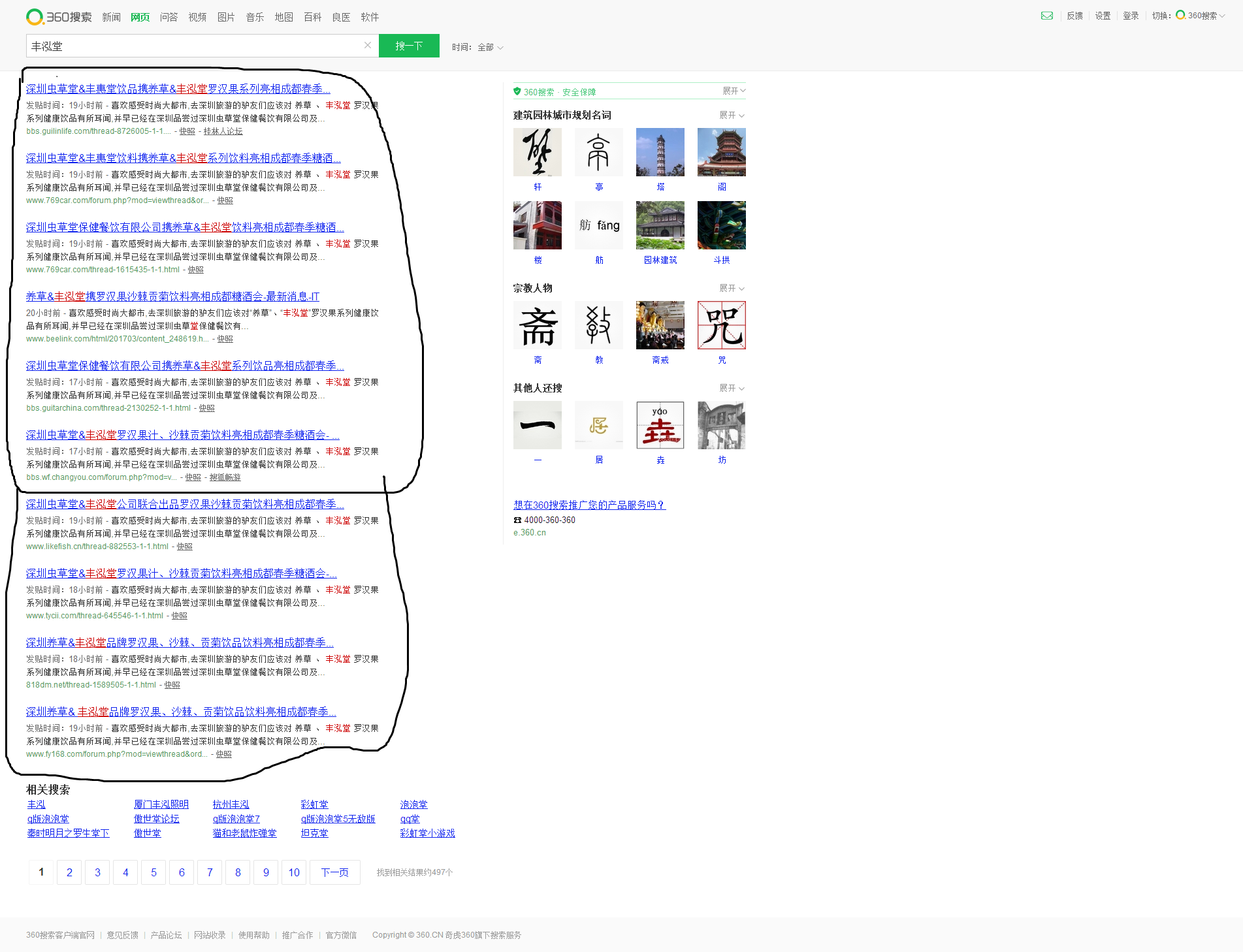Switch to the 百科 tab
Image resolution: width=1243 pixels, height=952 pixels.
pyautogui.click(x=312, y=17)
